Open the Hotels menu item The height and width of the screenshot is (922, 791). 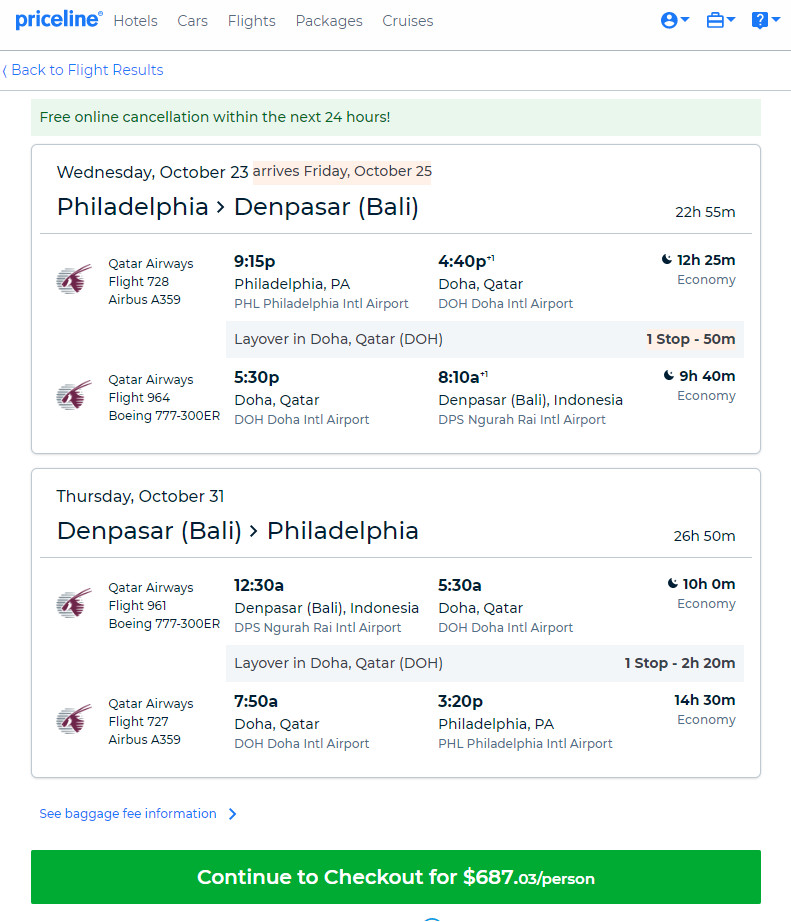135,21
